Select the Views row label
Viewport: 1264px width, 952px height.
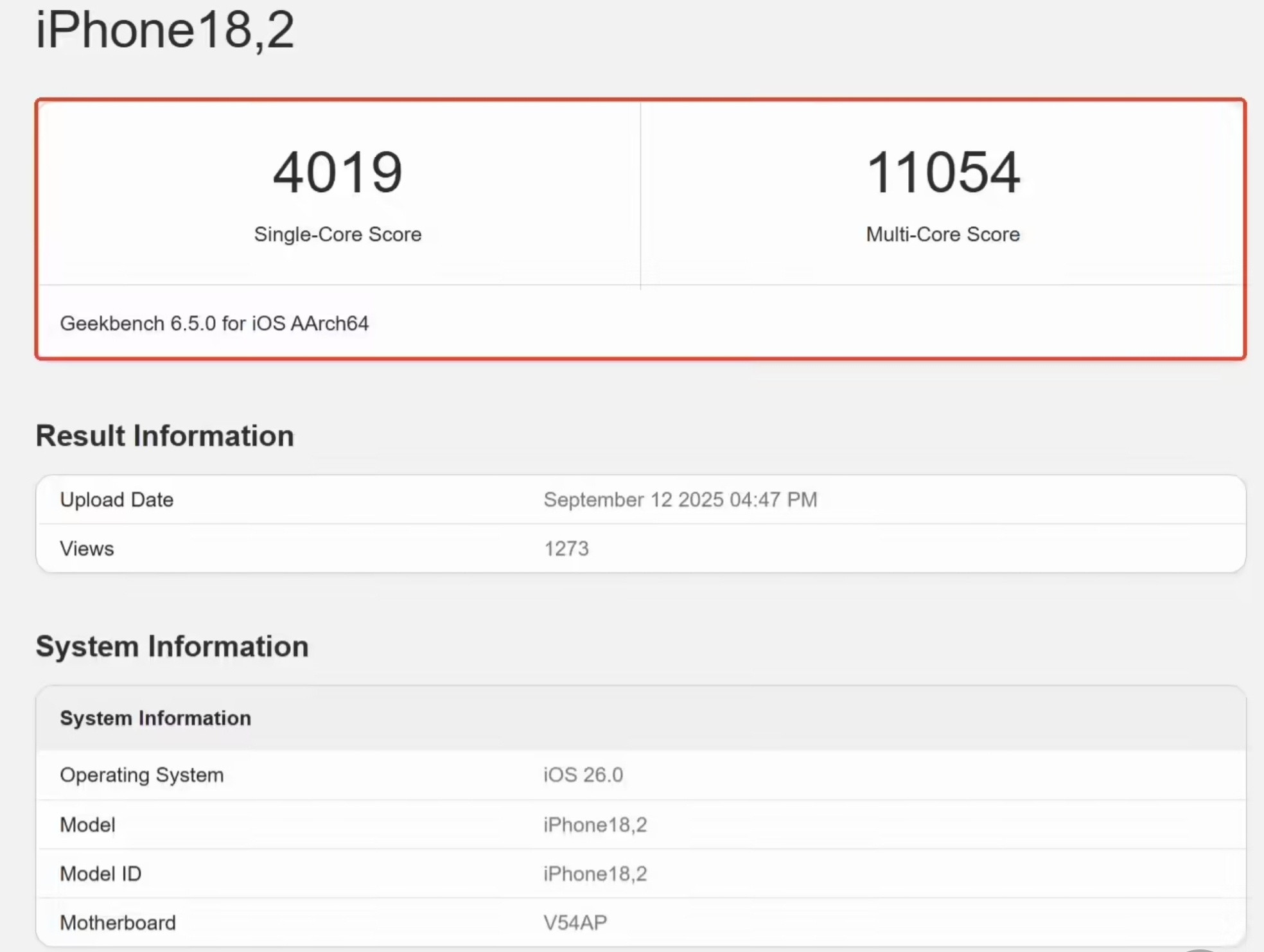pyautogui.click(x=87, y=549)
